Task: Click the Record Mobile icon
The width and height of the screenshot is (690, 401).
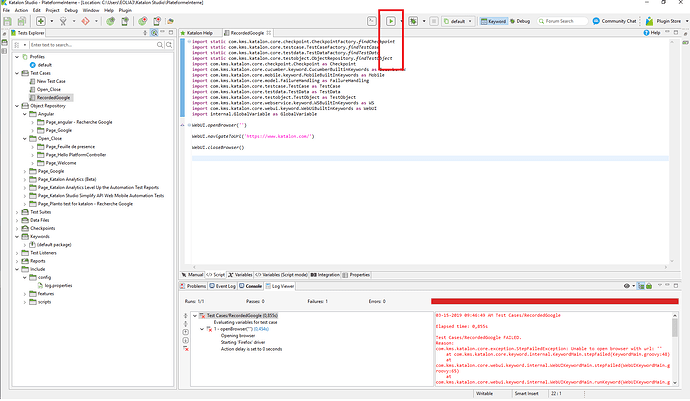Action: (x=157, y=21)
